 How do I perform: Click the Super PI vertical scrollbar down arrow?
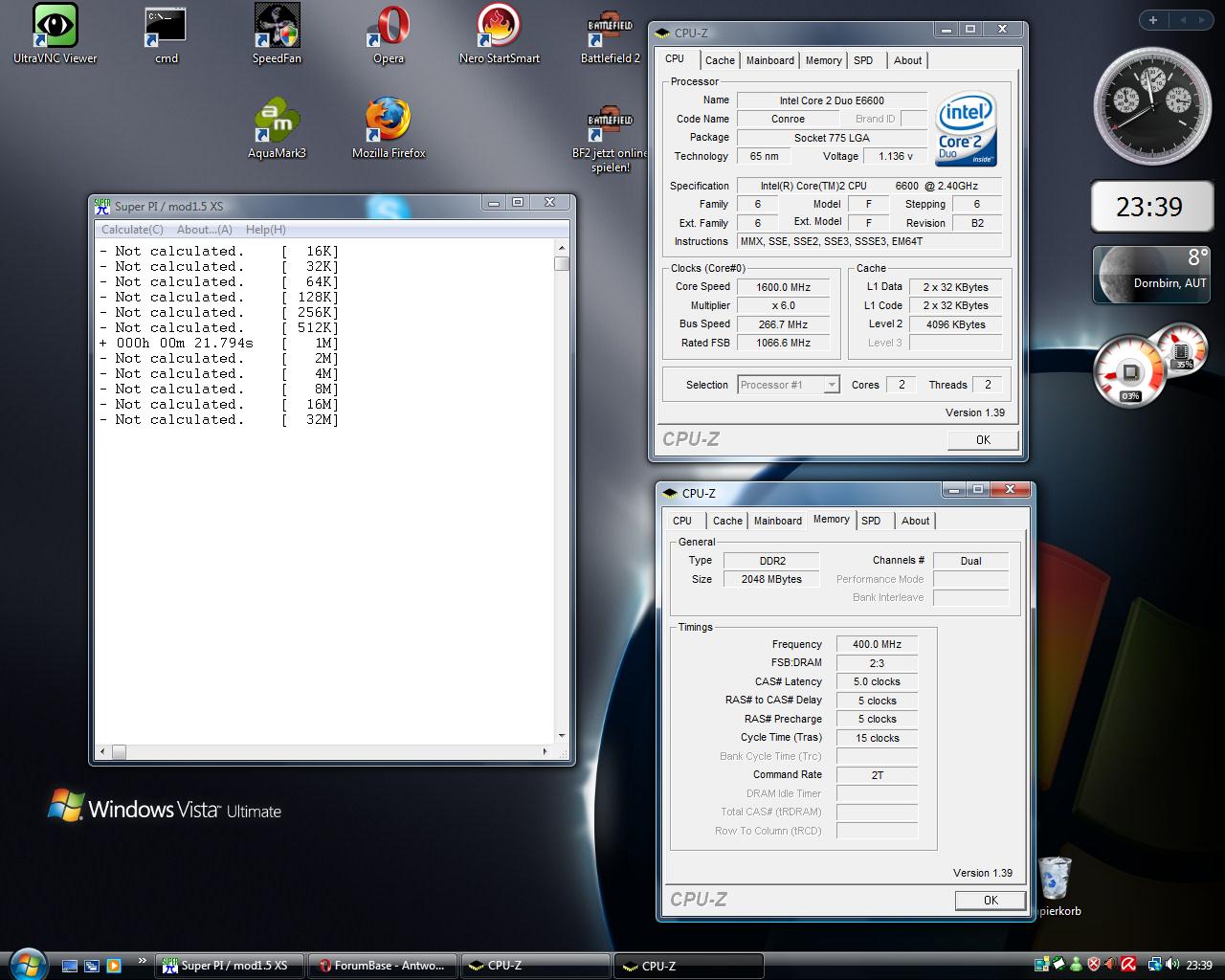[x=562, y=736]
